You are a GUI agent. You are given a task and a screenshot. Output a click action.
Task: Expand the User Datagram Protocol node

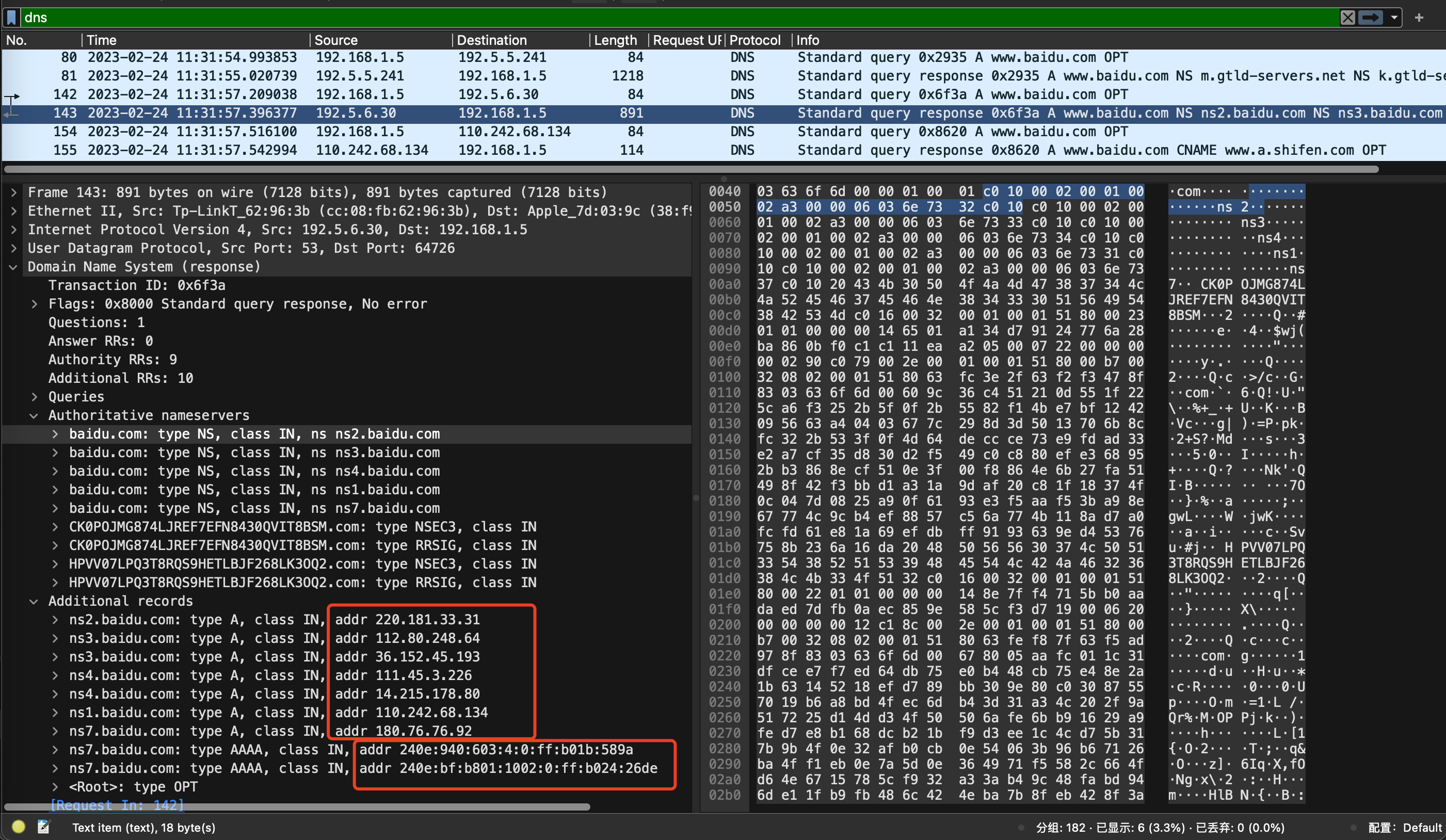(13, 248)
